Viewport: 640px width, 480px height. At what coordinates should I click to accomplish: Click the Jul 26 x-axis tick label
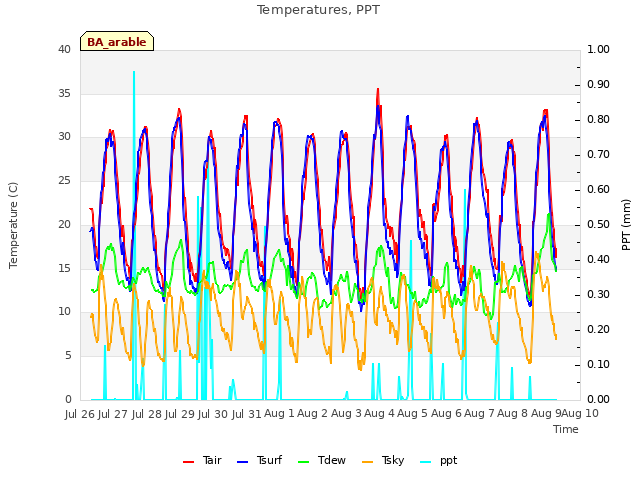coord(81,414)
